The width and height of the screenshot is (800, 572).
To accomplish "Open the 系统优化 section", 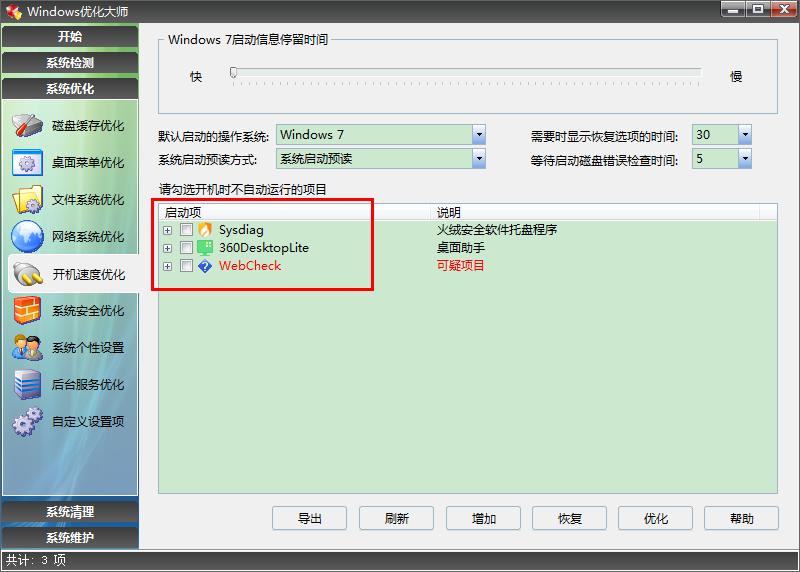I will tap(70, 89).
